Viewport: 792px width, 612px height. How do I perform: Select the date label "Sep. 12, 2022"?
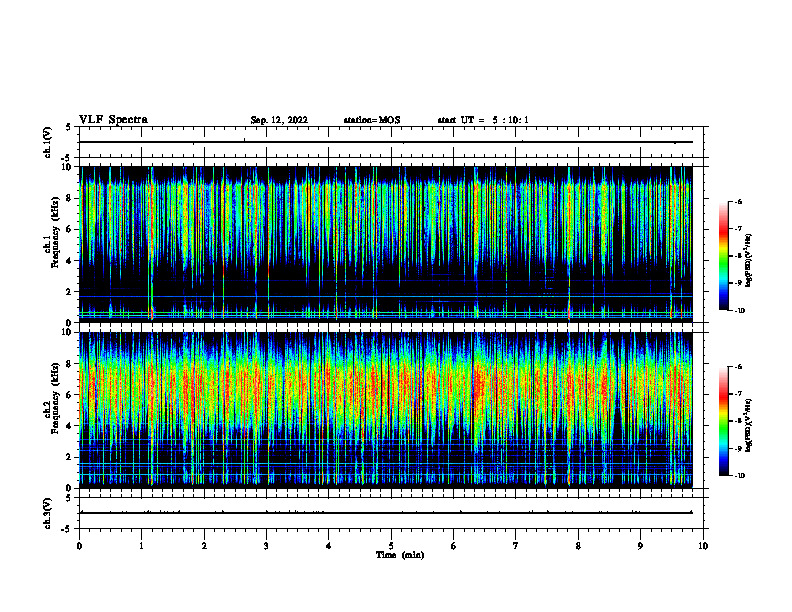pyautogui.click(x=279, y=120)
